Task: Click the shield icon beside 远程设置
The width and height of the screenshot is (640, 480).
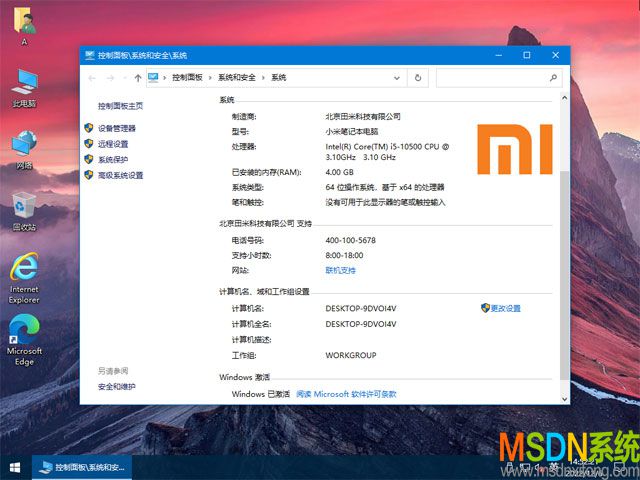Action: click(x=89, y=144)
